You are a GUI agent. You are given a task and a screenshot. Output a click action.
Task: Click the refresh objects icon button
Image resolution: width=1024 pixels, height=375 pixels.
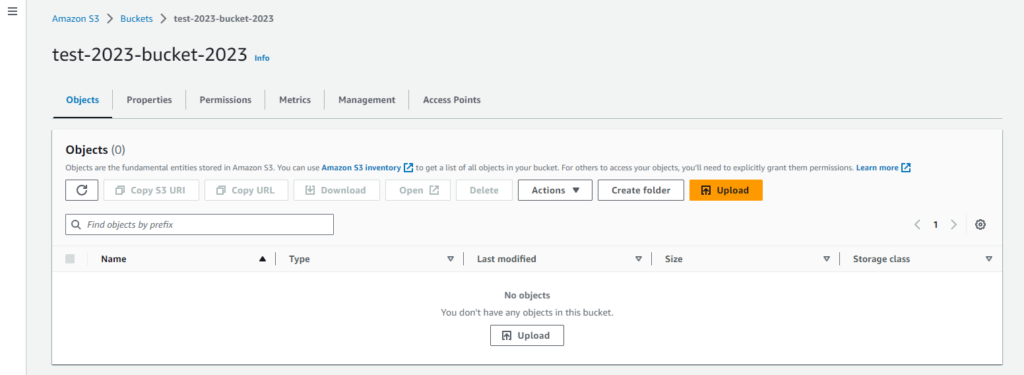tap(82, 190)
